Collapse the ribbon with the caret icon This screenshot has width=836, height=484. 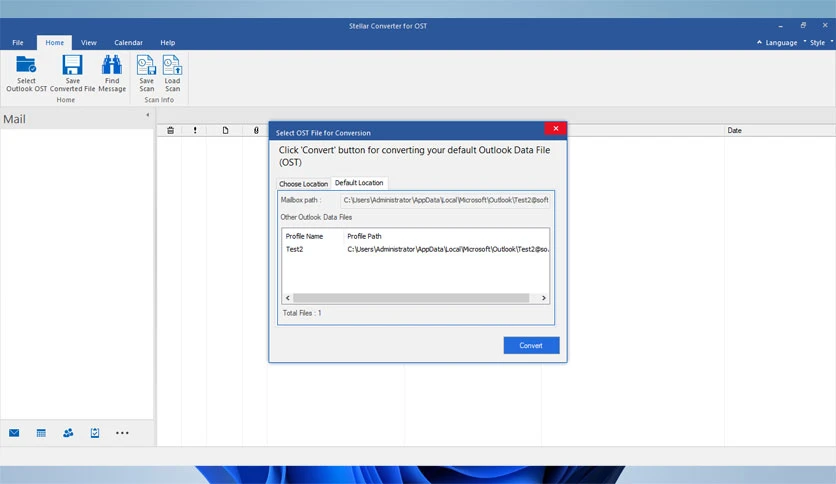click(x=759, y=42)
